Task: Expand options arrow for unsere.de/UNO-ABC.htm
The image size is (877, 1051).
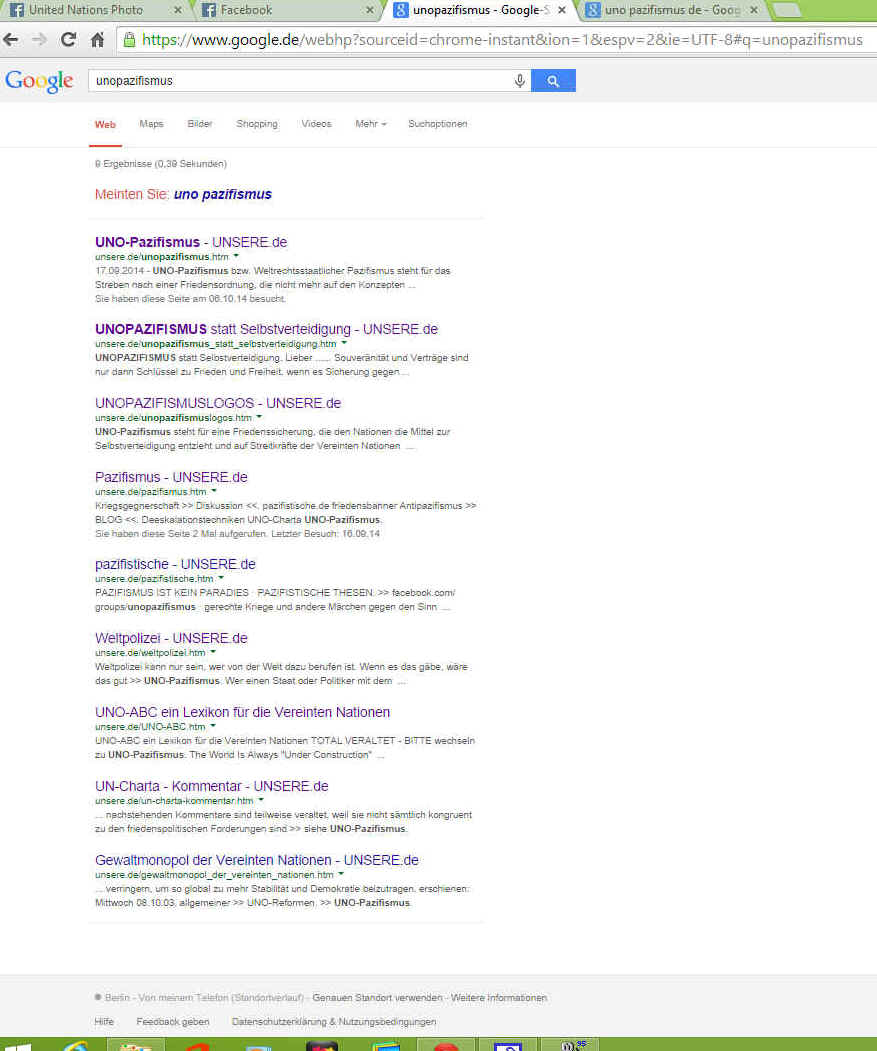Action: click(x=213, y=726)
